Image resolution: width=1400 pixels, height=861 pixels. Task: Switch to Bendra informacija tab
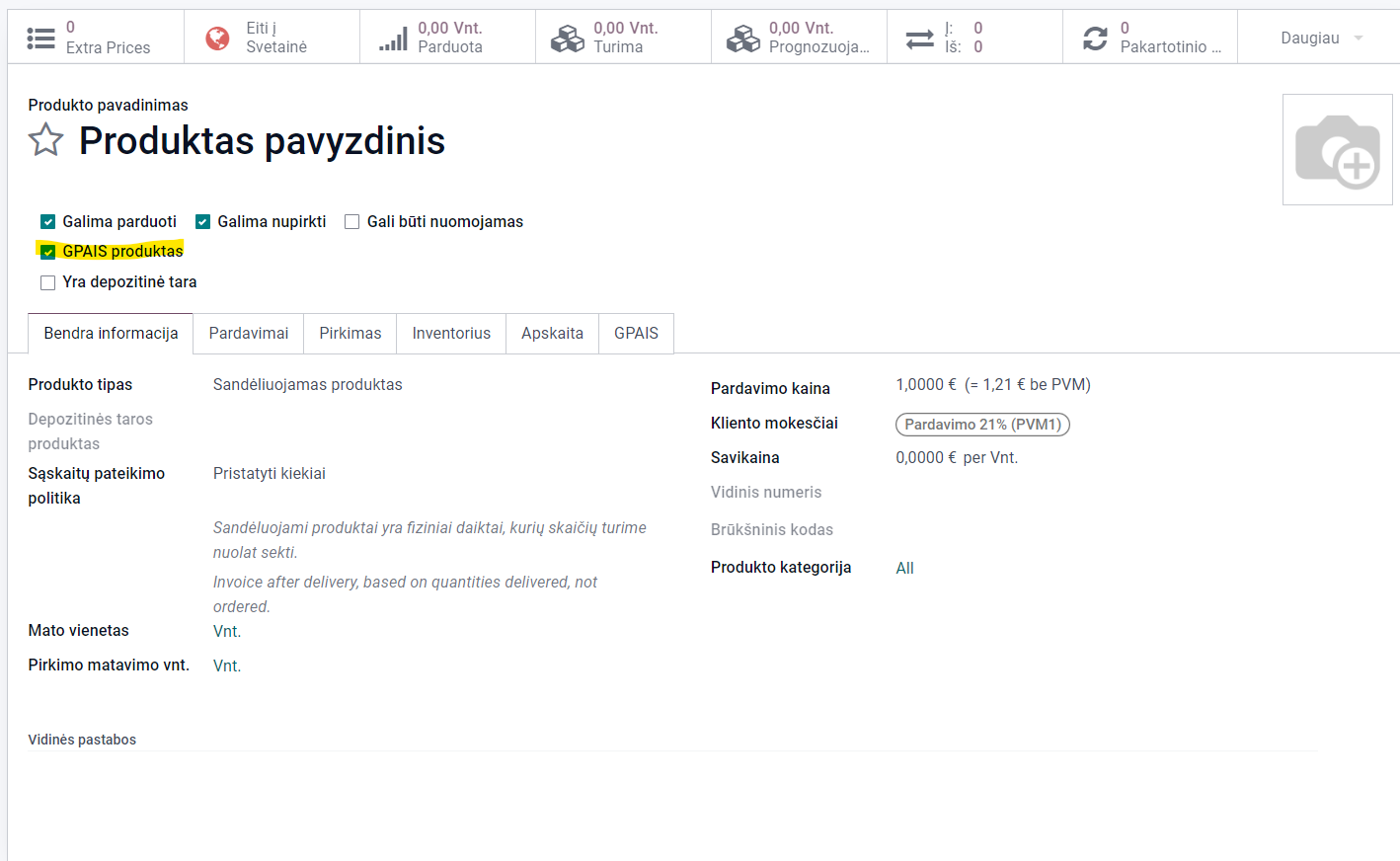click(x=111, y=334)
